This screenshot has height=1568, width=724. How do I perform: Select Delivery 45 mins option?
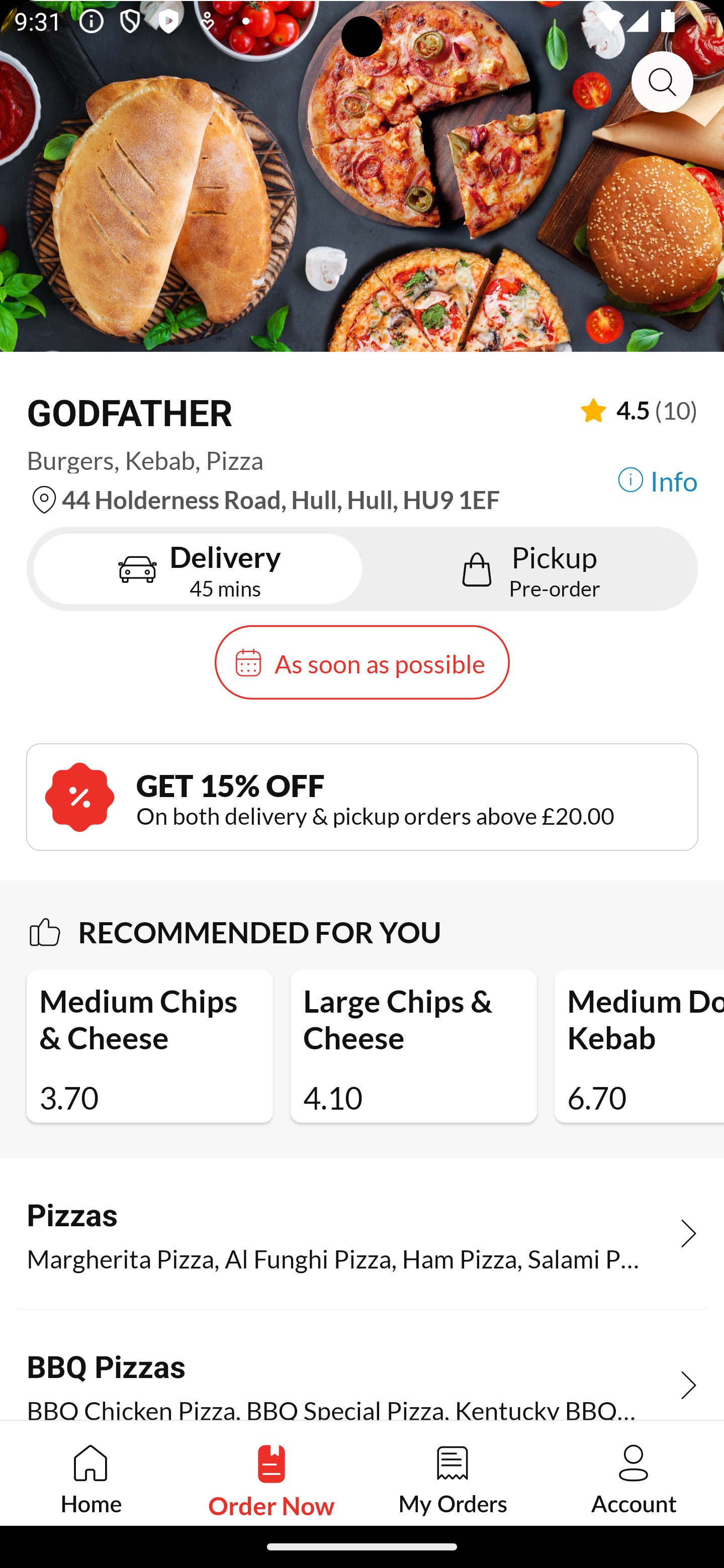point(198,569)
